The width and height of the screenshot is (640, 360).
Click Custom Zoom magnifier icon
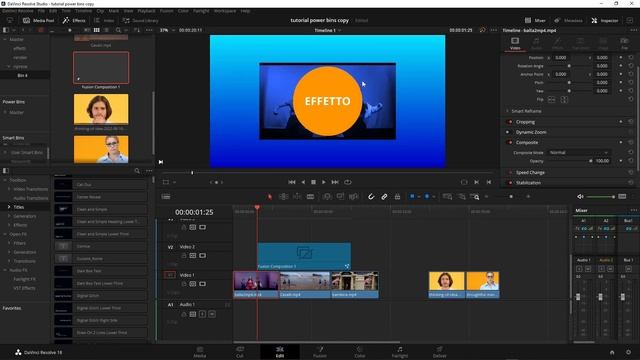coord(474,197)
